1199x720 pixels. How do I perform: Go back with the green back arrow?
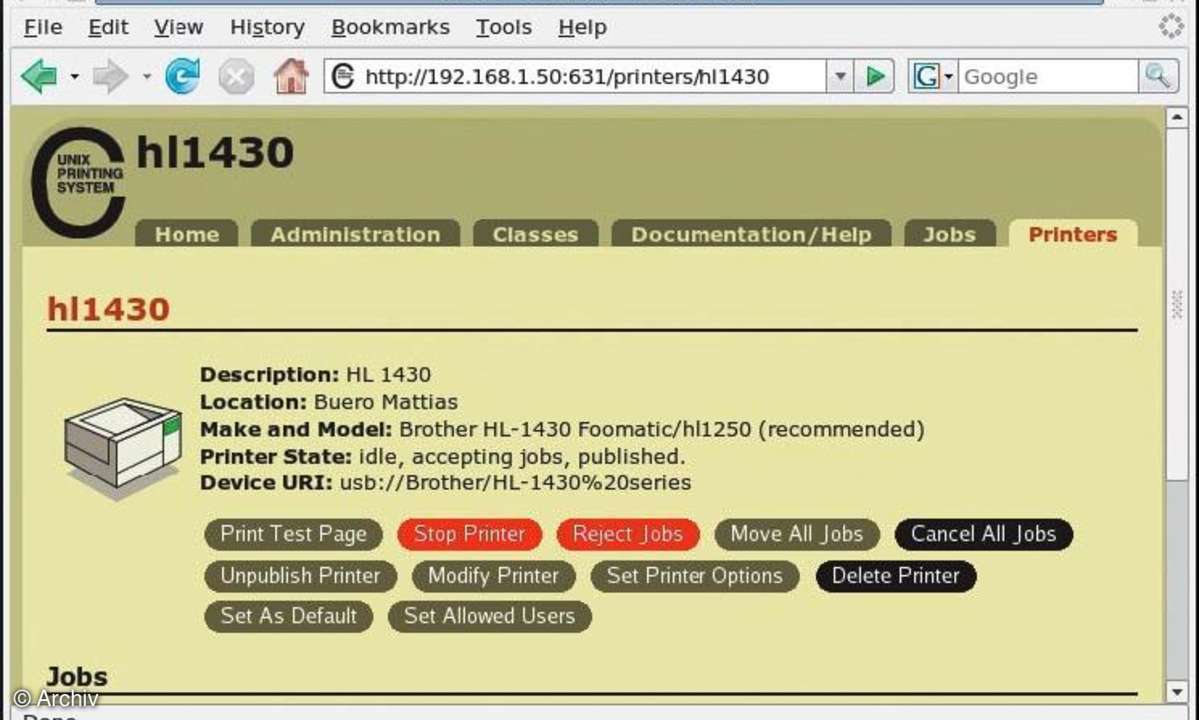pos(39,76)
